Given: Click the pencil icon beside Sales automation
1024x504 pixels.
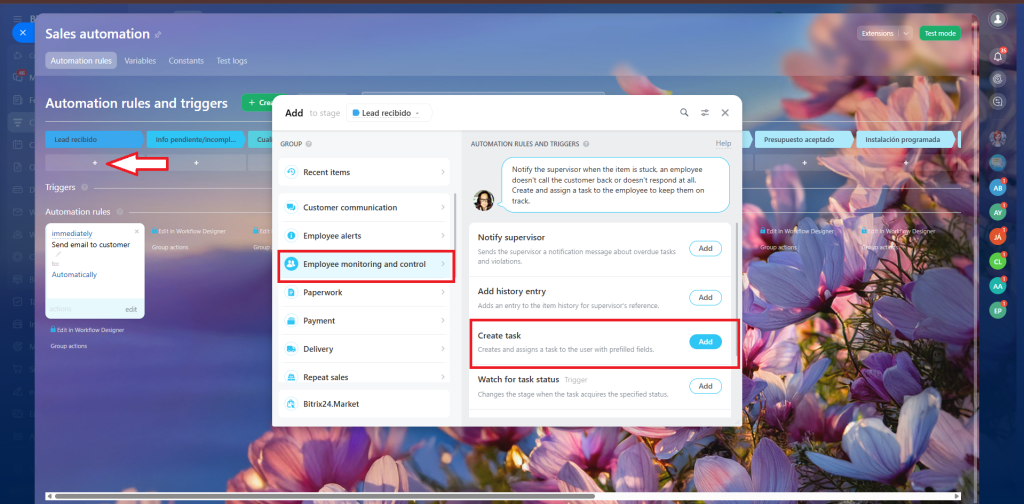Looking at the screenshot, I should coord(158,35).
